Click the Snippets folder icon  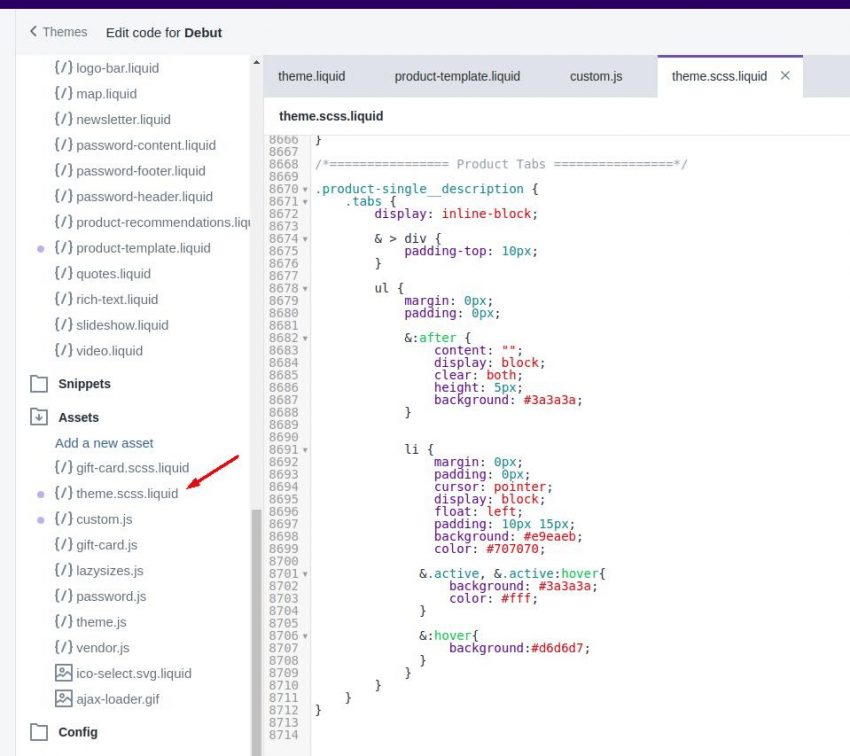[38, 383]
